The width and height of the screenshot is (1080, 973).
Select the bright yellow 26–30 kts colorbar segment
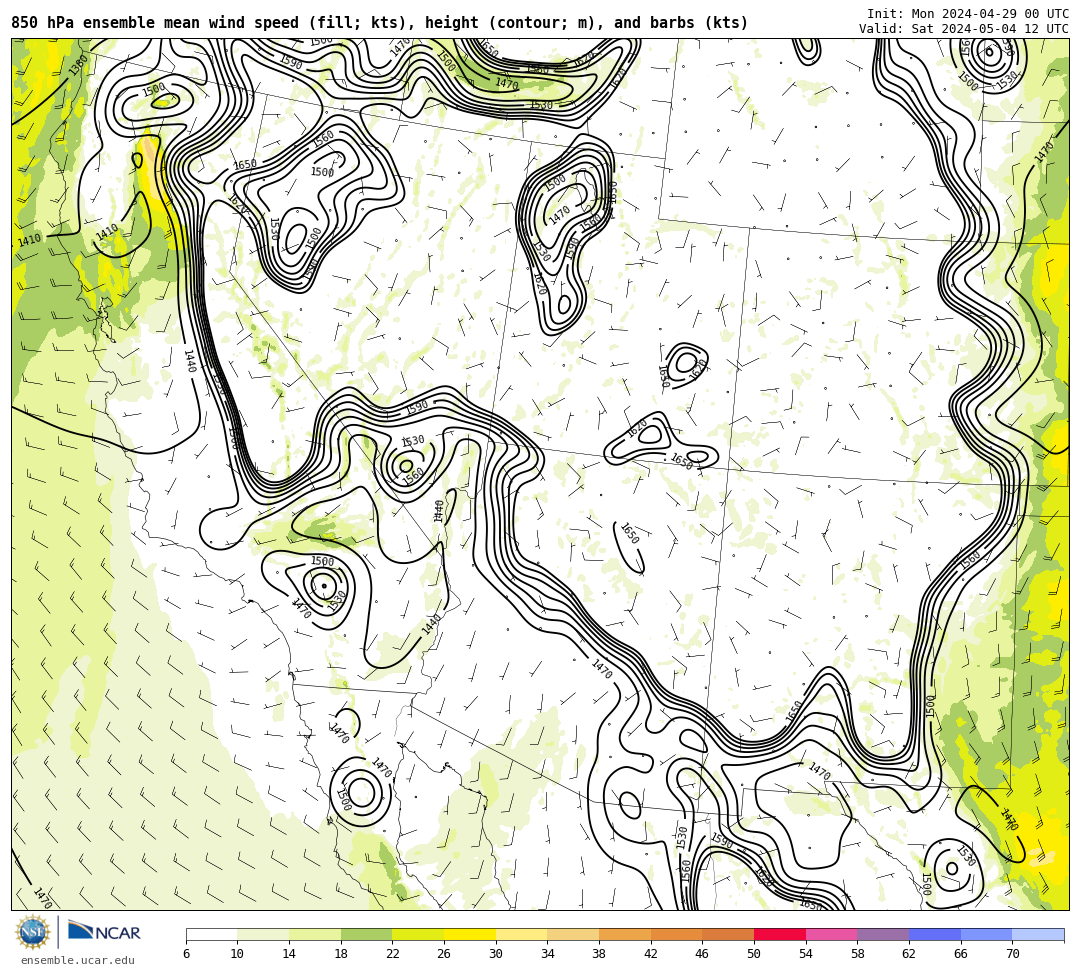click(470, 934)
